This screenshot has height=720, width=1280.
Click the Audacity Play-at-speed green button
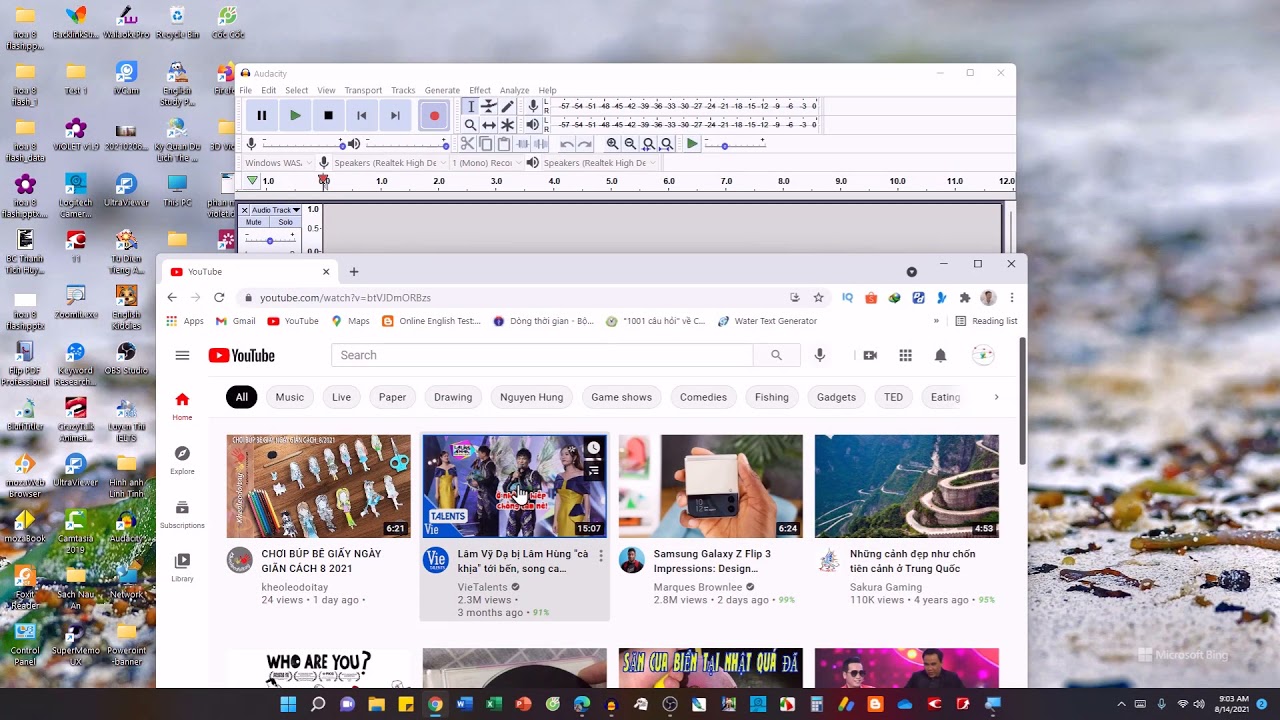[x=691, y=144]
